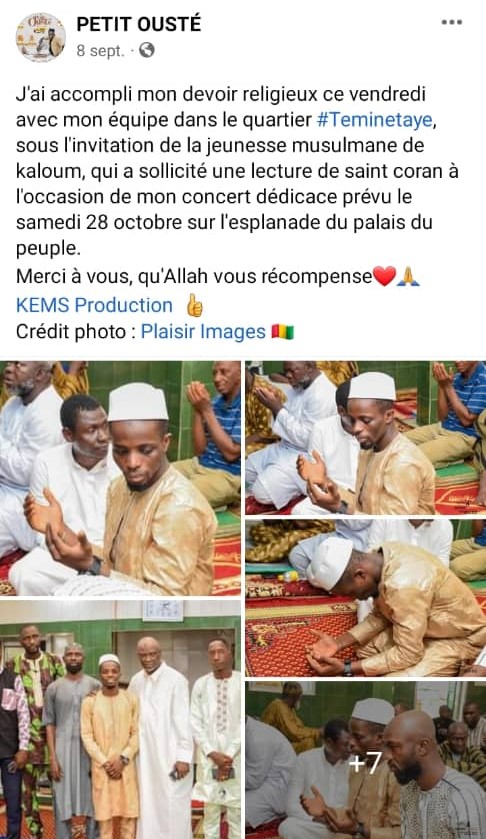
Task: Click the Guinea flag emoji
Action: pyautogui.click(x=283, y=332)
